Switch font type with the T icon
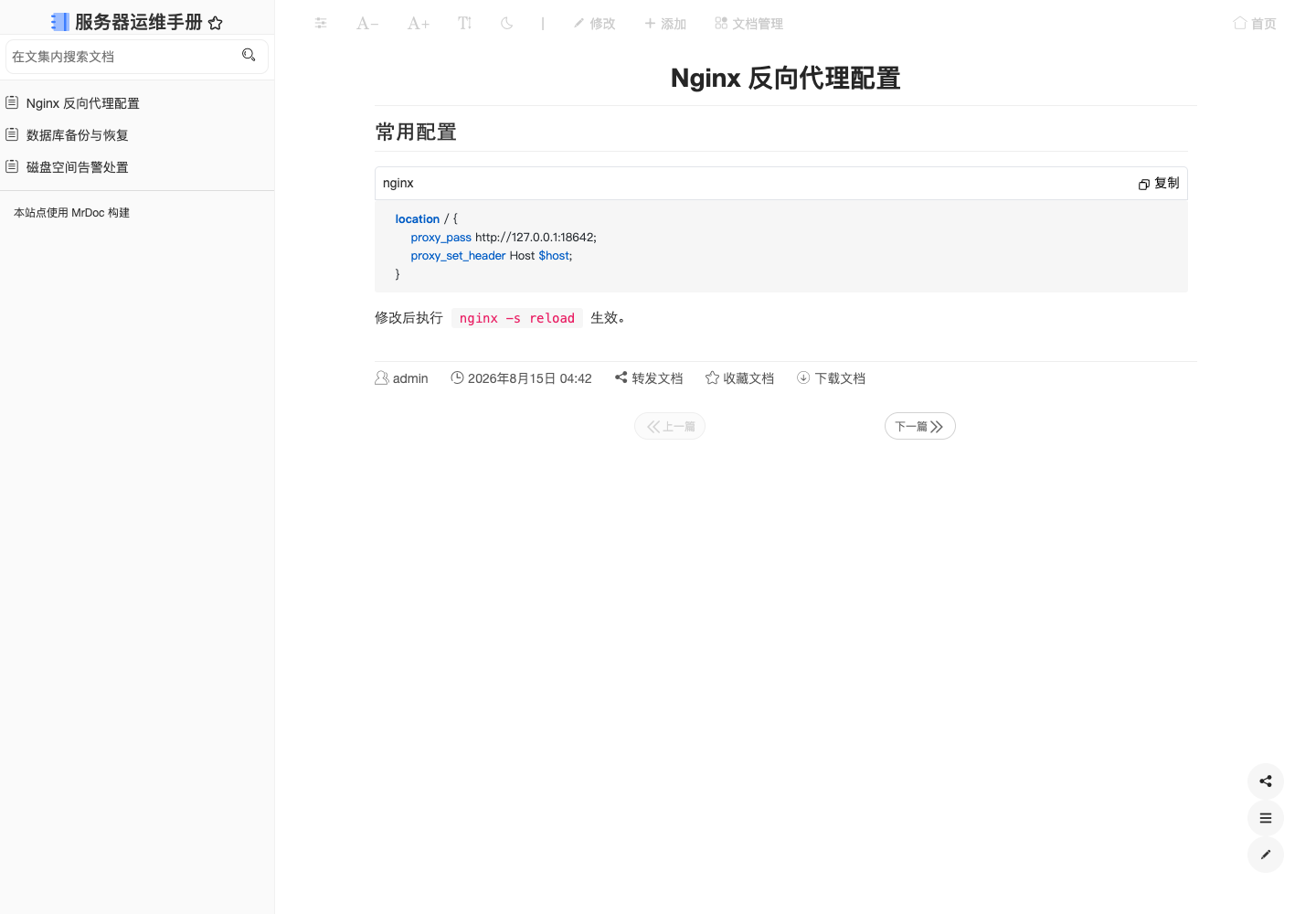Image resolution: width=1316 pixels, height=914 pixels. [x=465, y=23]
